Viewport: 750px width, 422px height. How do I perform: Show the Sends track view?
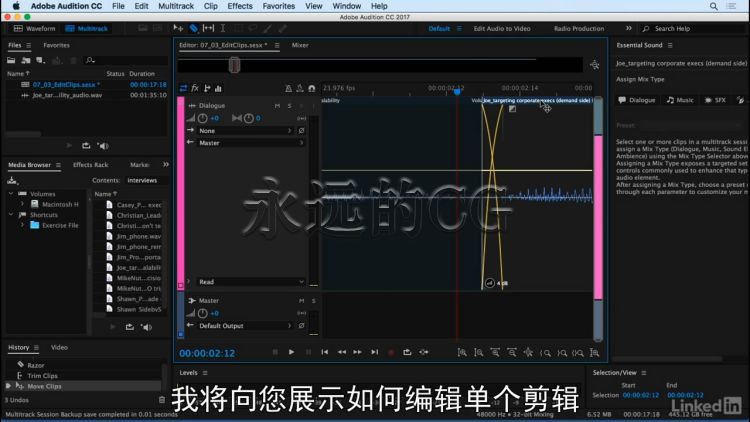[x=207, y=88]
